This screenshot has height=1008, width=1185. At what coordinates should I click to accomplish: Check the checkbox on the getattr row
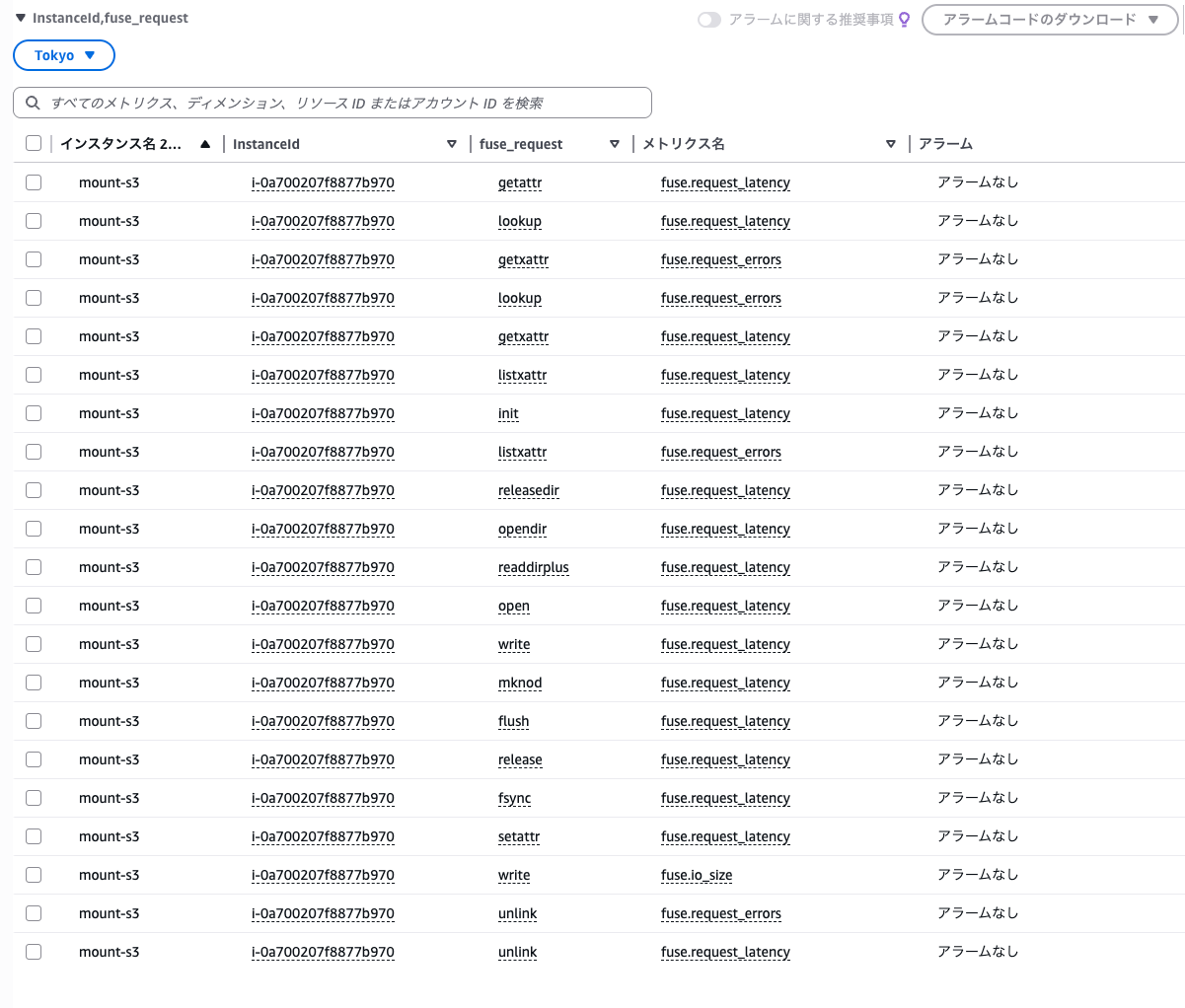34,182
